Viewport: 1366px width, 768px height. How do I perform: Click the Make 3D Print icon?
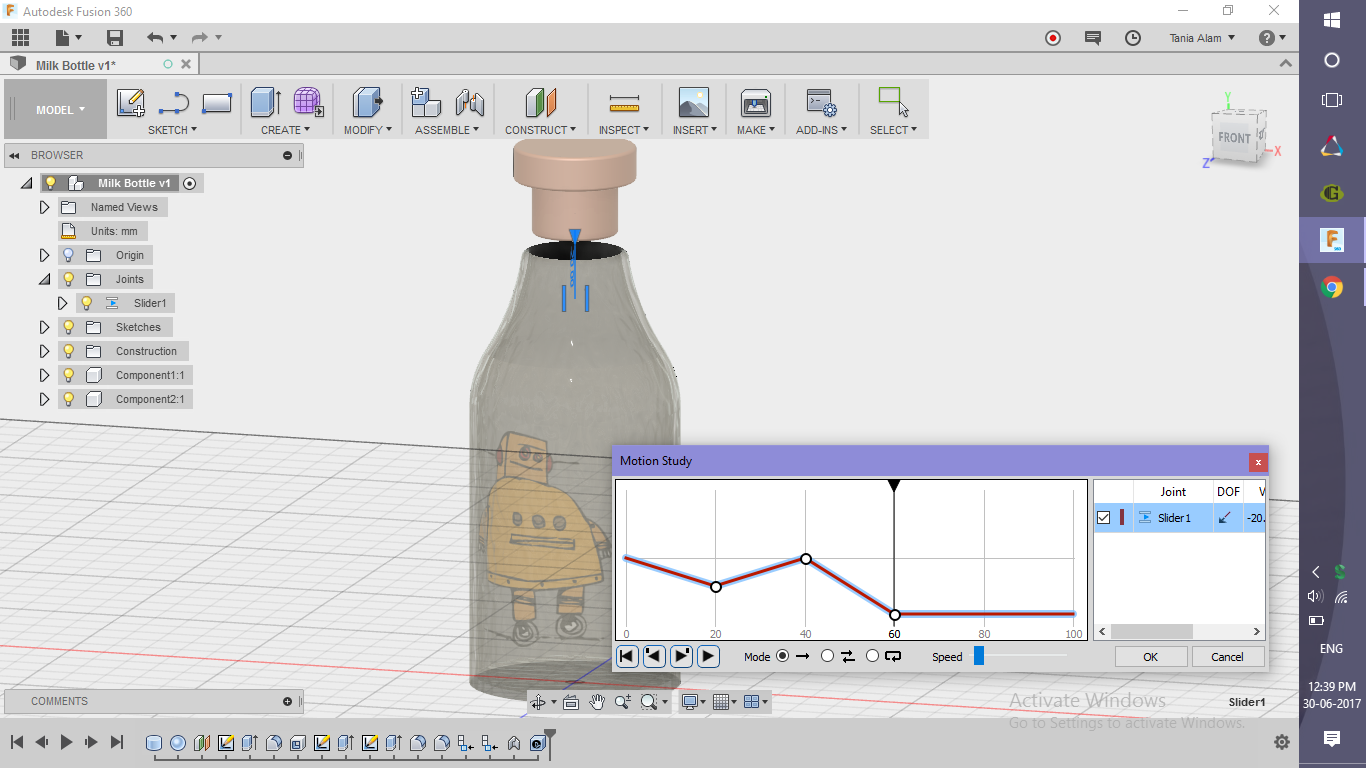click(x=755, y=103)
